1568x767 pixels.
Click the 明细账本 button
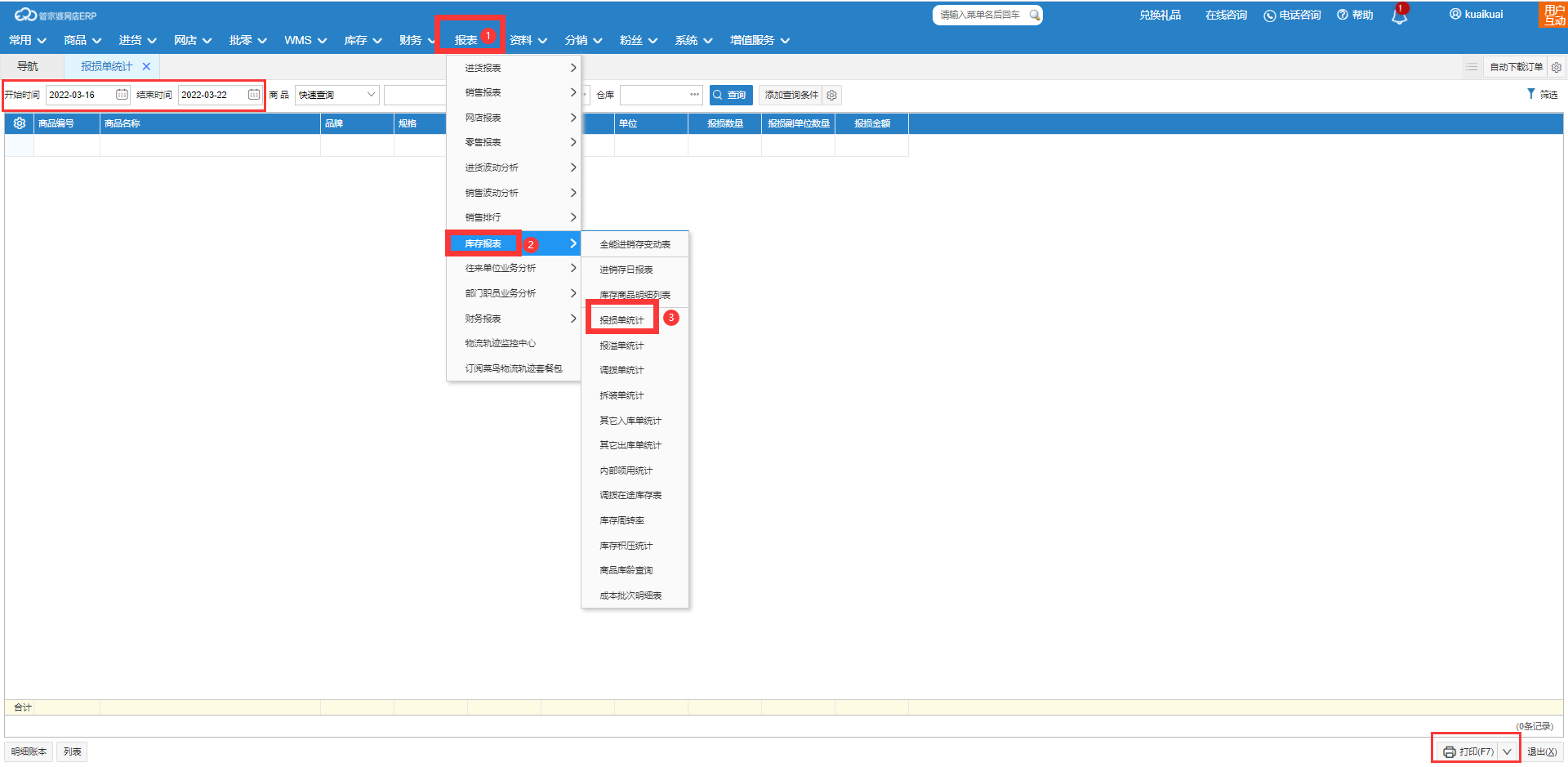pyautogui.click(x=29, y=751)
